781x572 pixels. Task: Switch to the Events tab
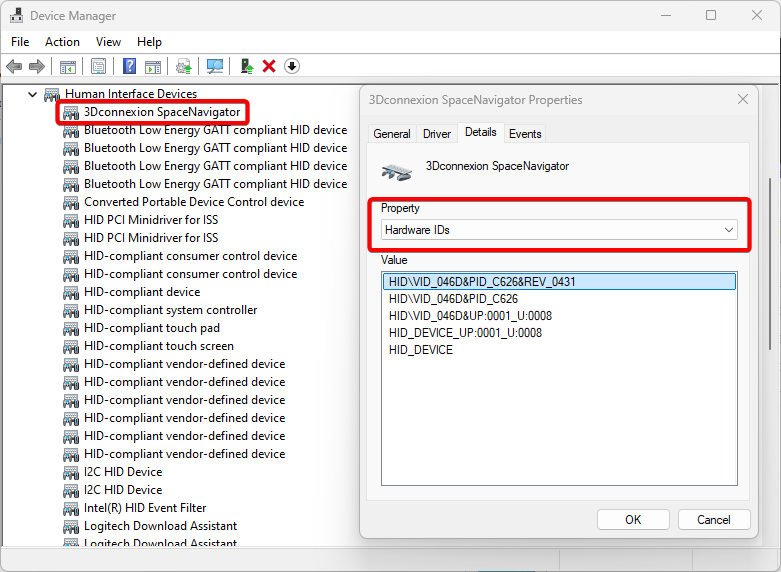pyautogui.click(x=525, y=133)
